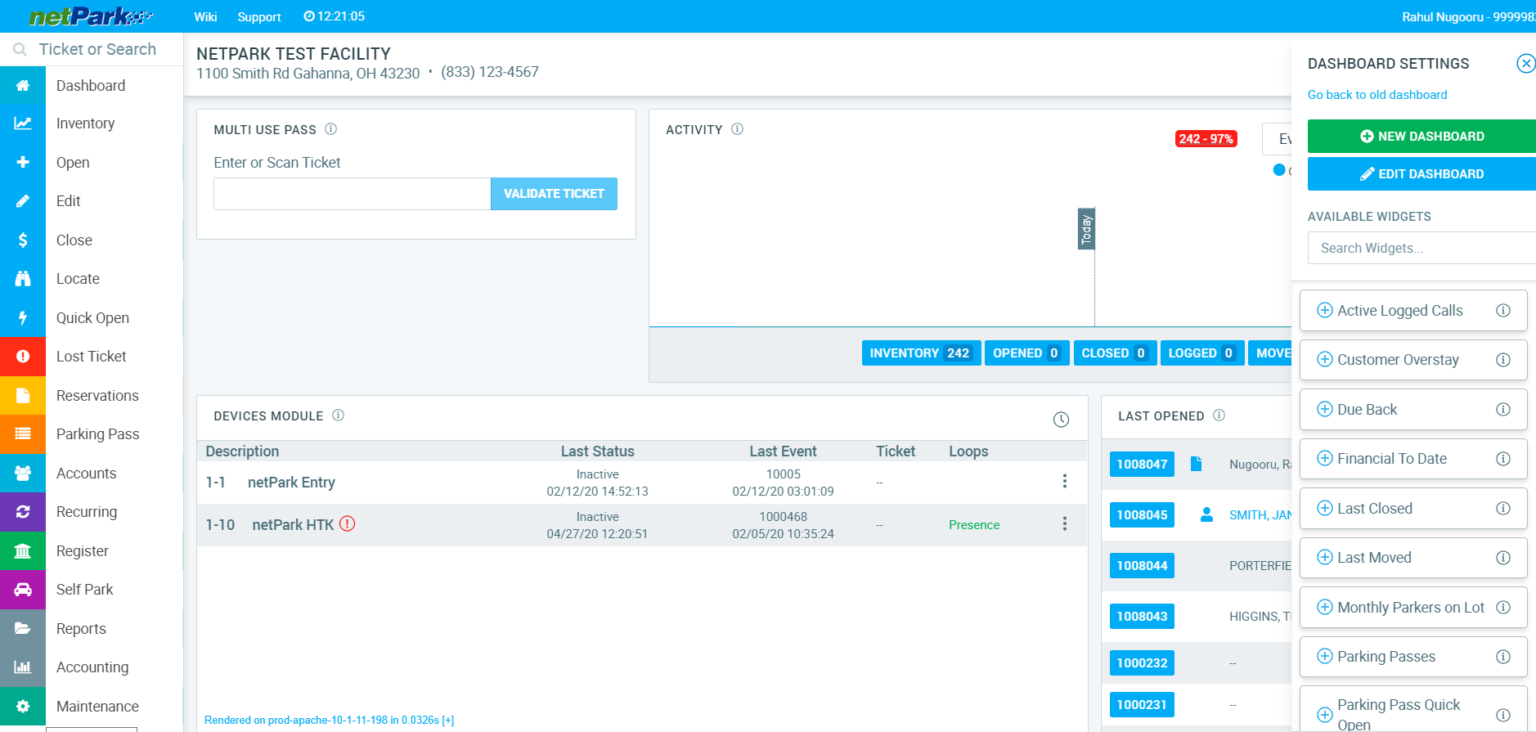Screen dimensions: 1536x732
Task: Select the Edit pencil icon
Action: pos(22,201)
